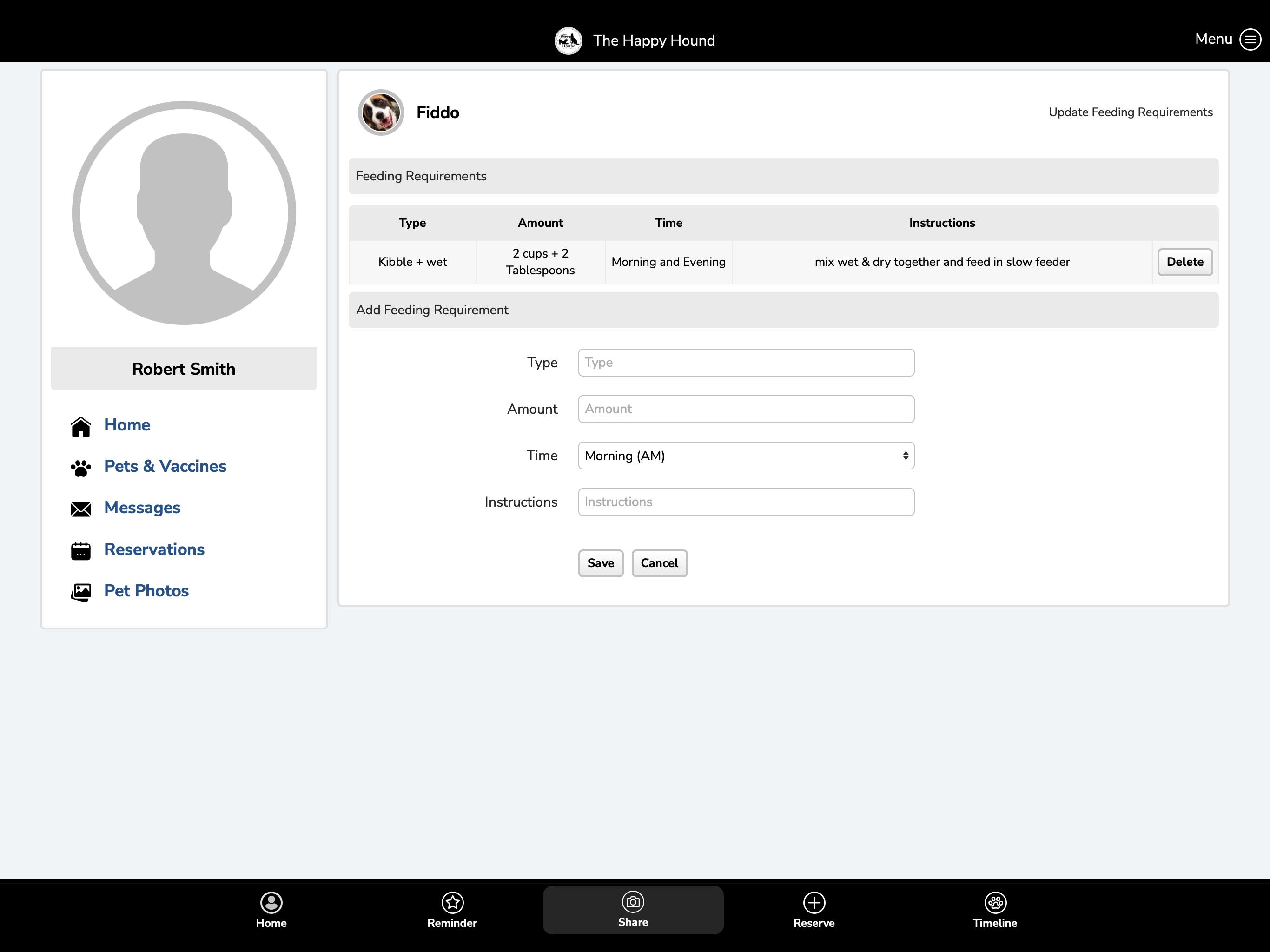This screenshot has width=1270, height=952.
Task: Tap the Reserve plus icon in bottom bar
Action: (814, 902)
